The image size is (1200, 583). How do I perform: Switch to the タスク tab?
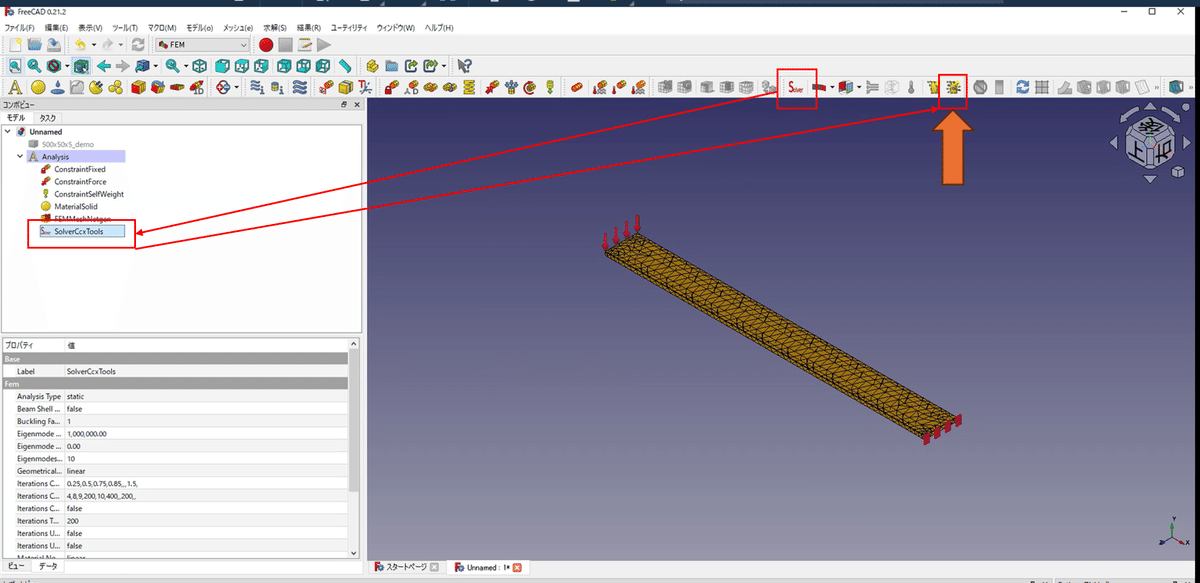[x=48, y=117]
